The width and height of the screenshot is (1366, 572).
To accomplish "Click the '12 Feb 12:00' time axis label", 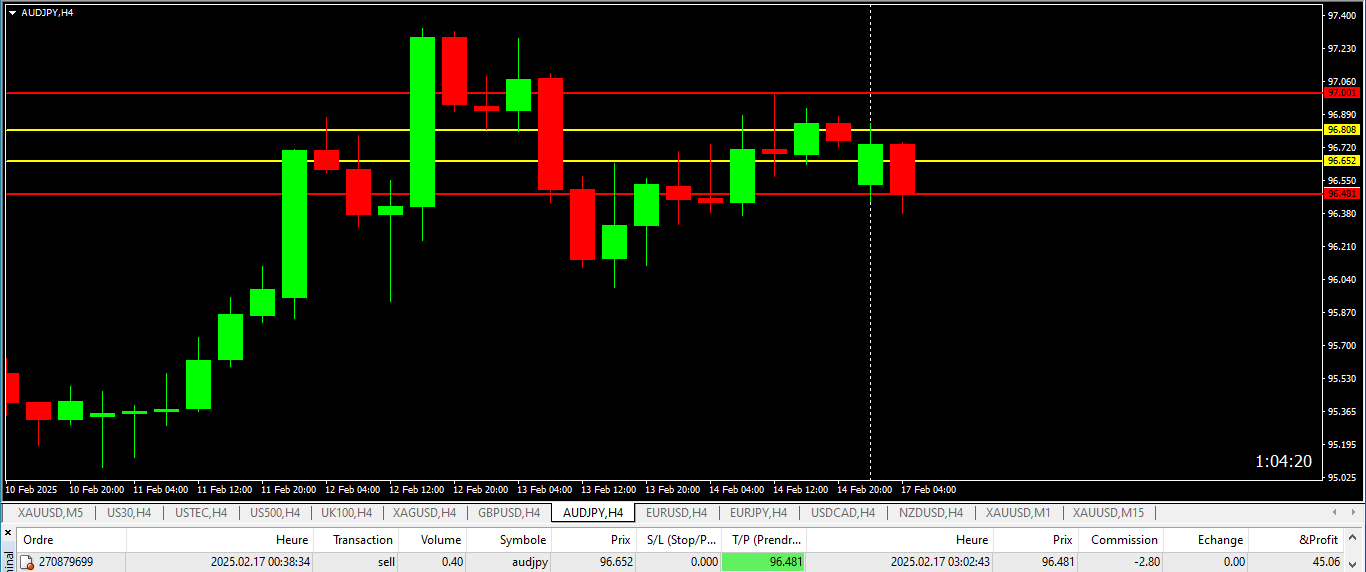I will [x=416, y=490].
